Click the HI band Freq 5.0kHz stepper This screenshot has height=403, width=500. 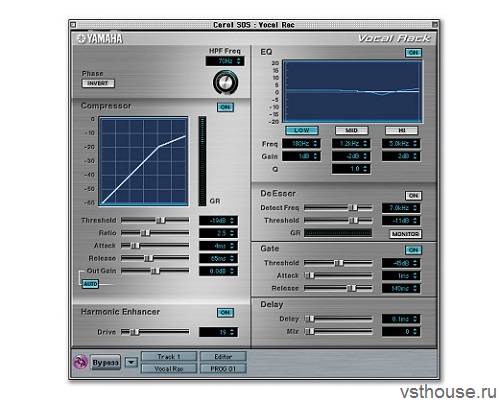tap(401, 144)
